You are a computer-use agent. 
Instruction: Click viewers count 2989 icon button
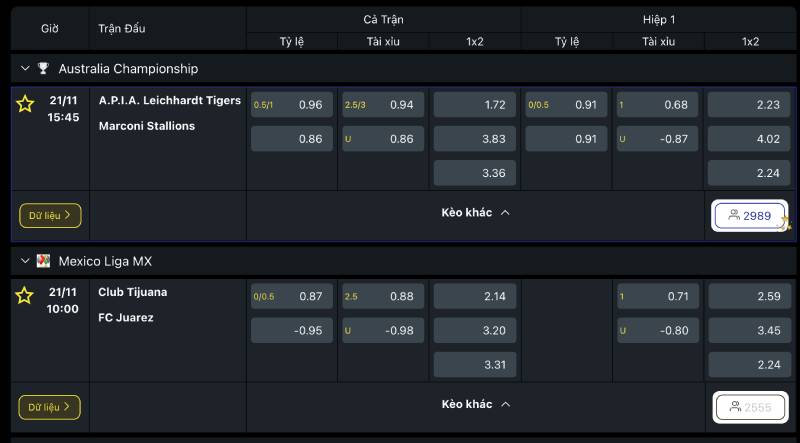click(750, 215)
